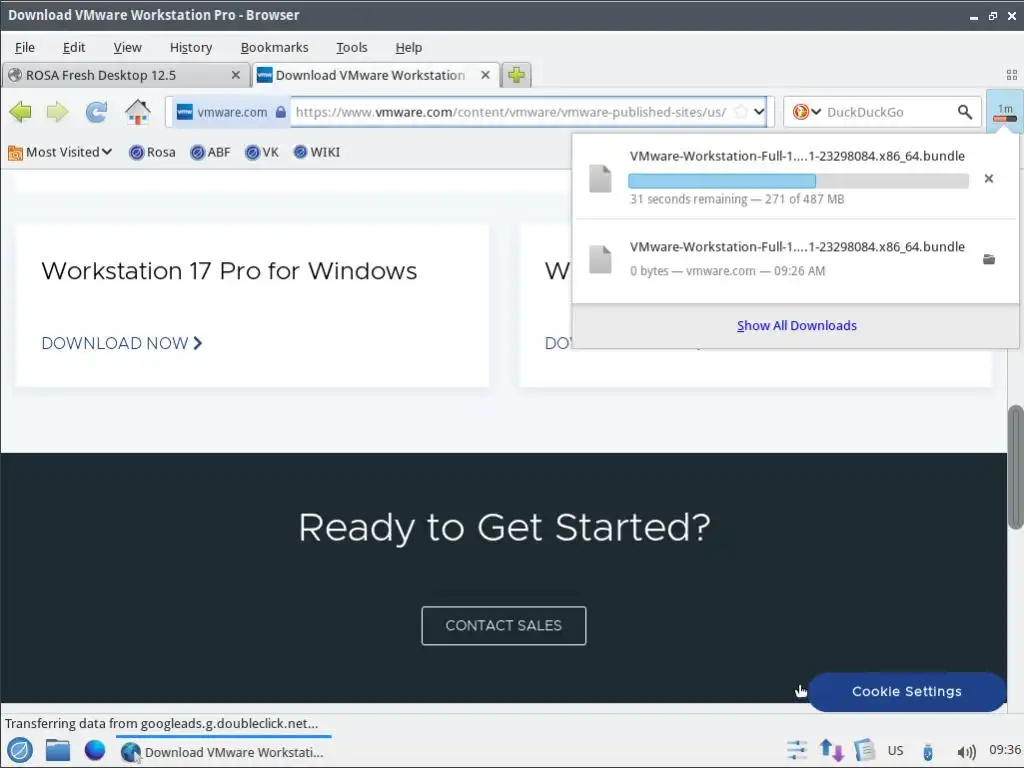The image size is (1024, 768).
Task: Open the History menu
Action: pos(191,48)
